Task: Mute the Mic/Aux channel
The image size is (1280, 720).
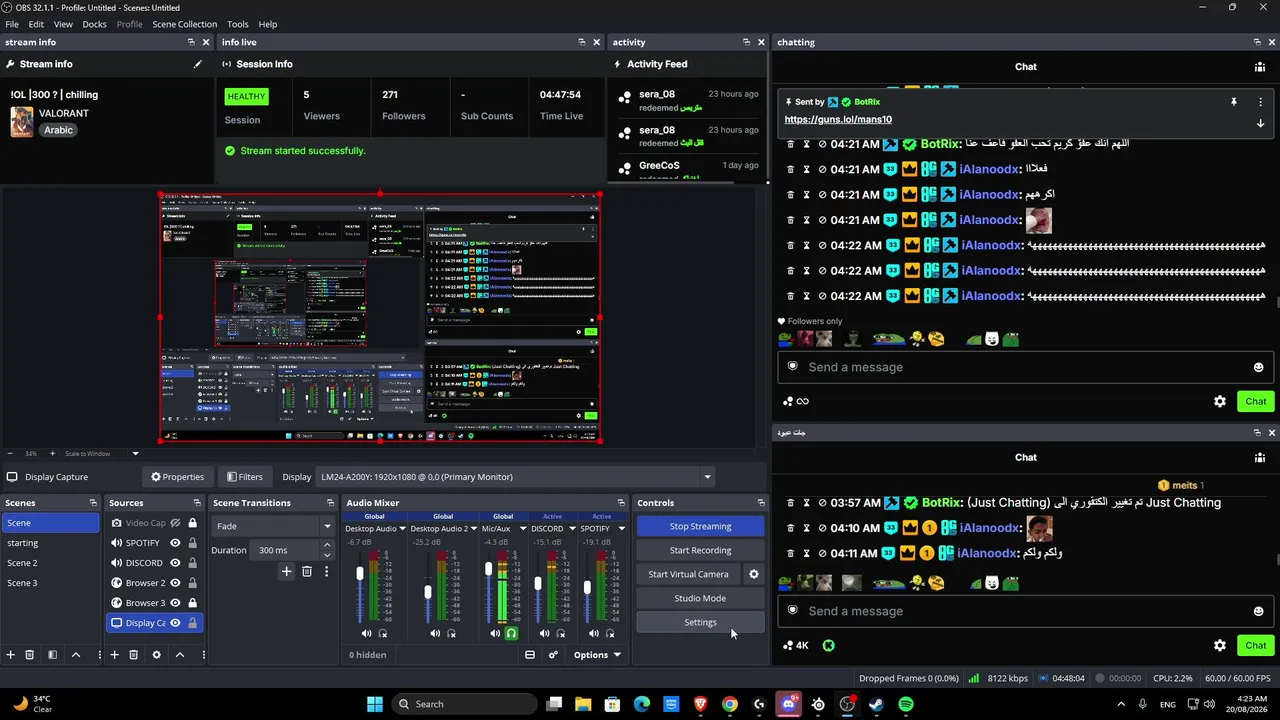Action: pyautogui.click(x=495, y=633)
